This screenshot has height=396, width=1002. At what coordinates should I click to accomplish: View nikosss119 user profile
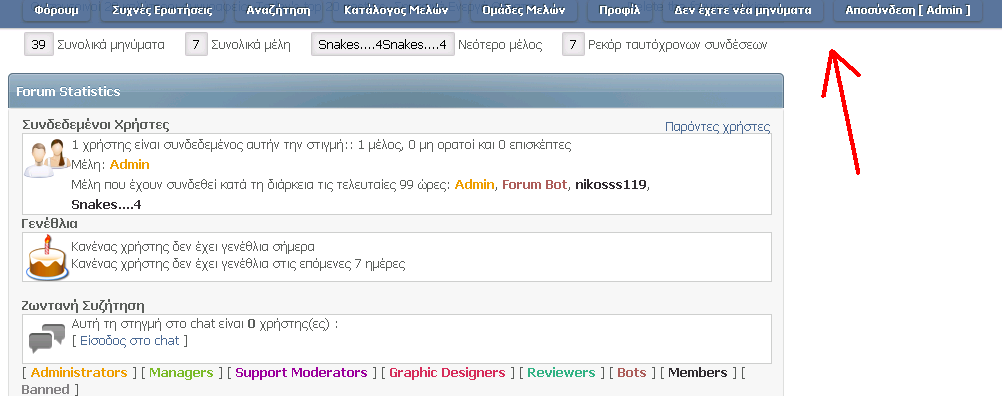click(611, 185)
